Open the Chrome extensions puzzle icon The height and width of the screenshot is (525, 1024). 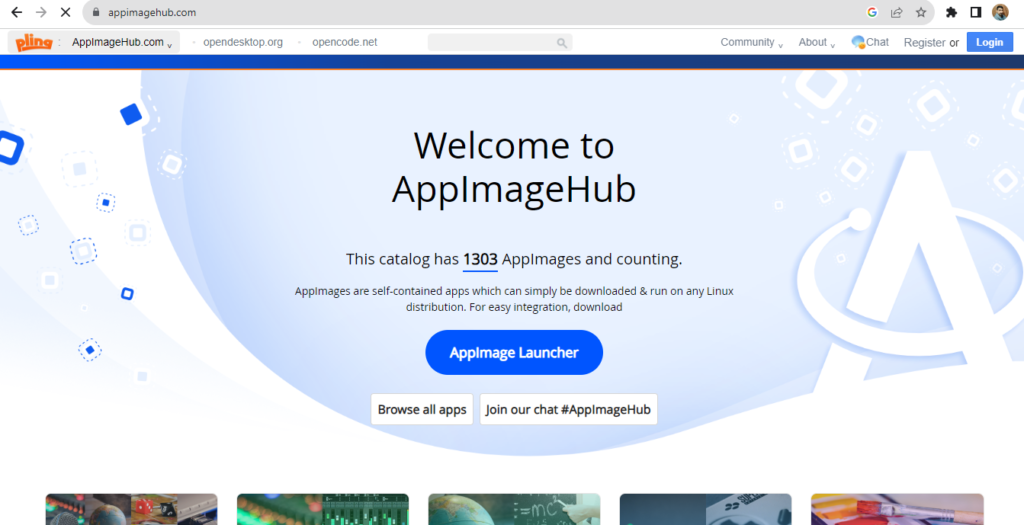coord(951,13)
